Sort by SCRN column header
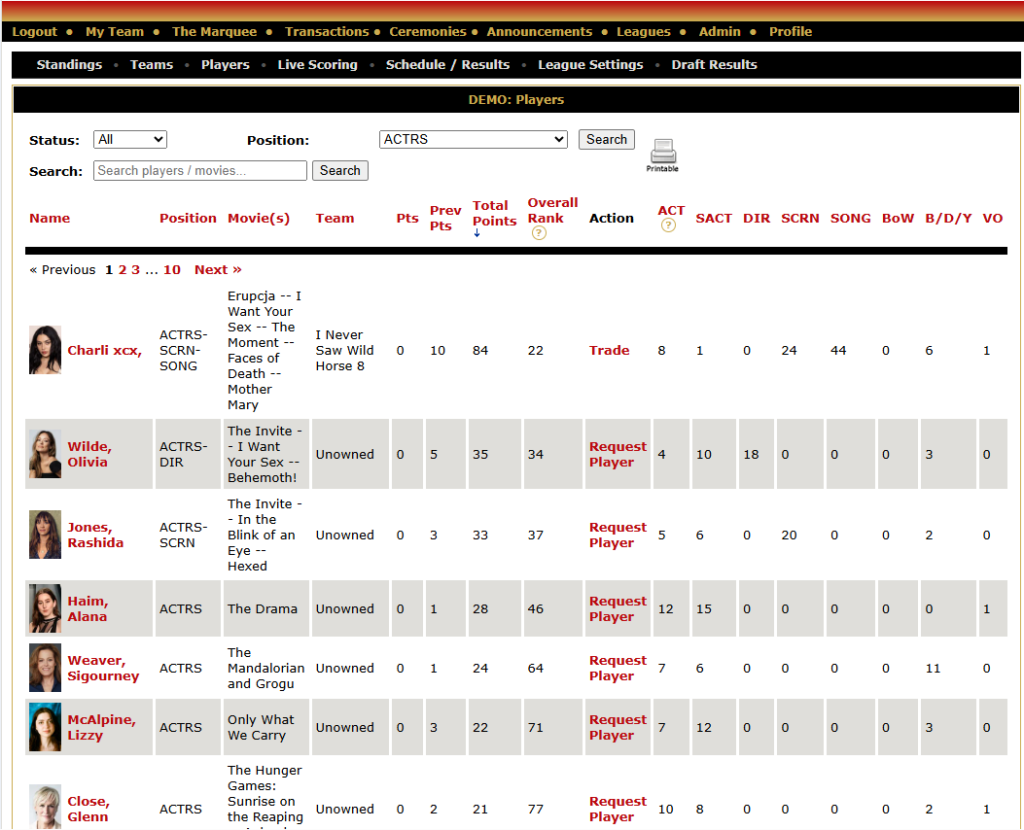 [x=800, y=218]
